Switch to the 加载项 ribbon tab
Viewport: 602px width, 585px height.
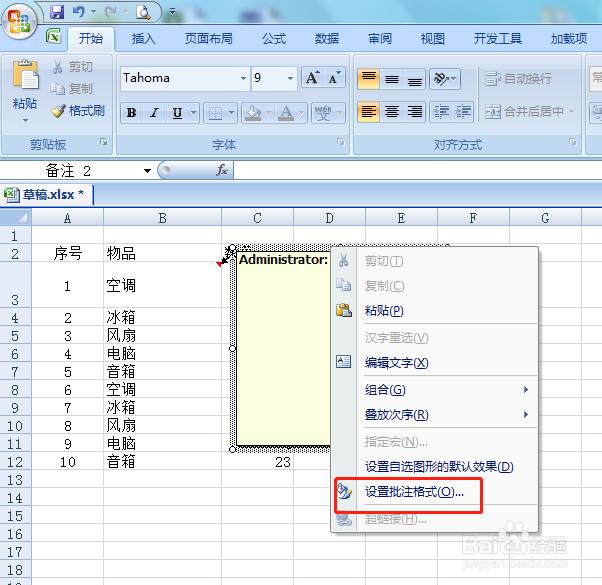click(x=569, y=39)
